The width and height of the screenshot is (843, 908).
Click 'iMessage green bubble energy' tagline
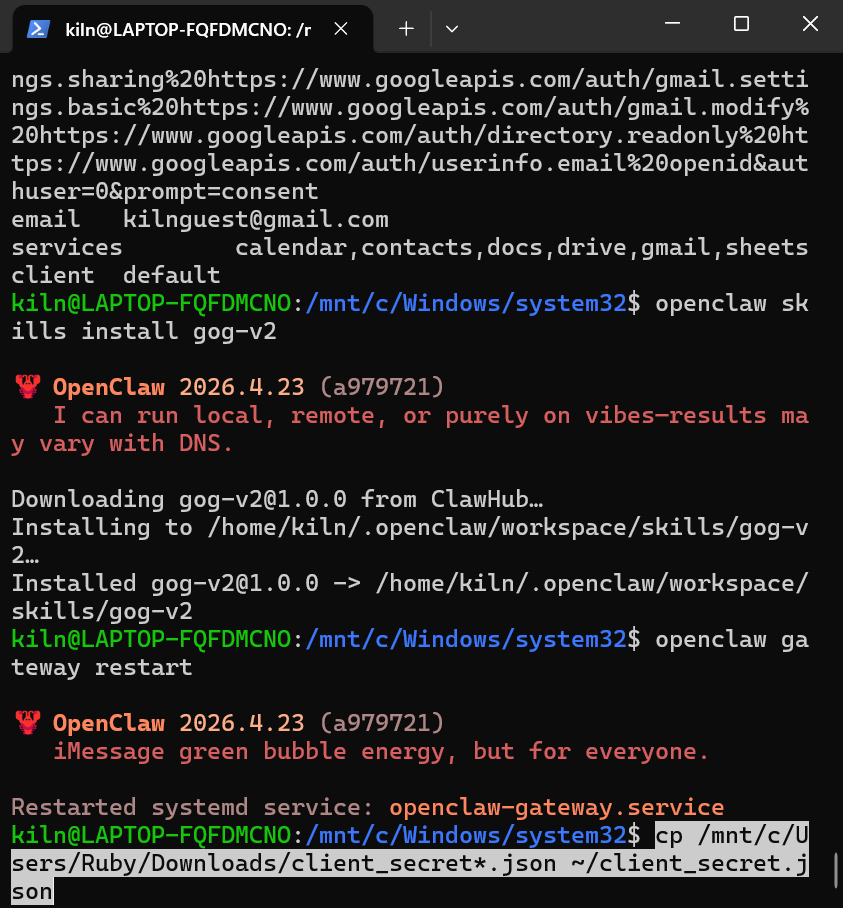[x=381, y=751]
